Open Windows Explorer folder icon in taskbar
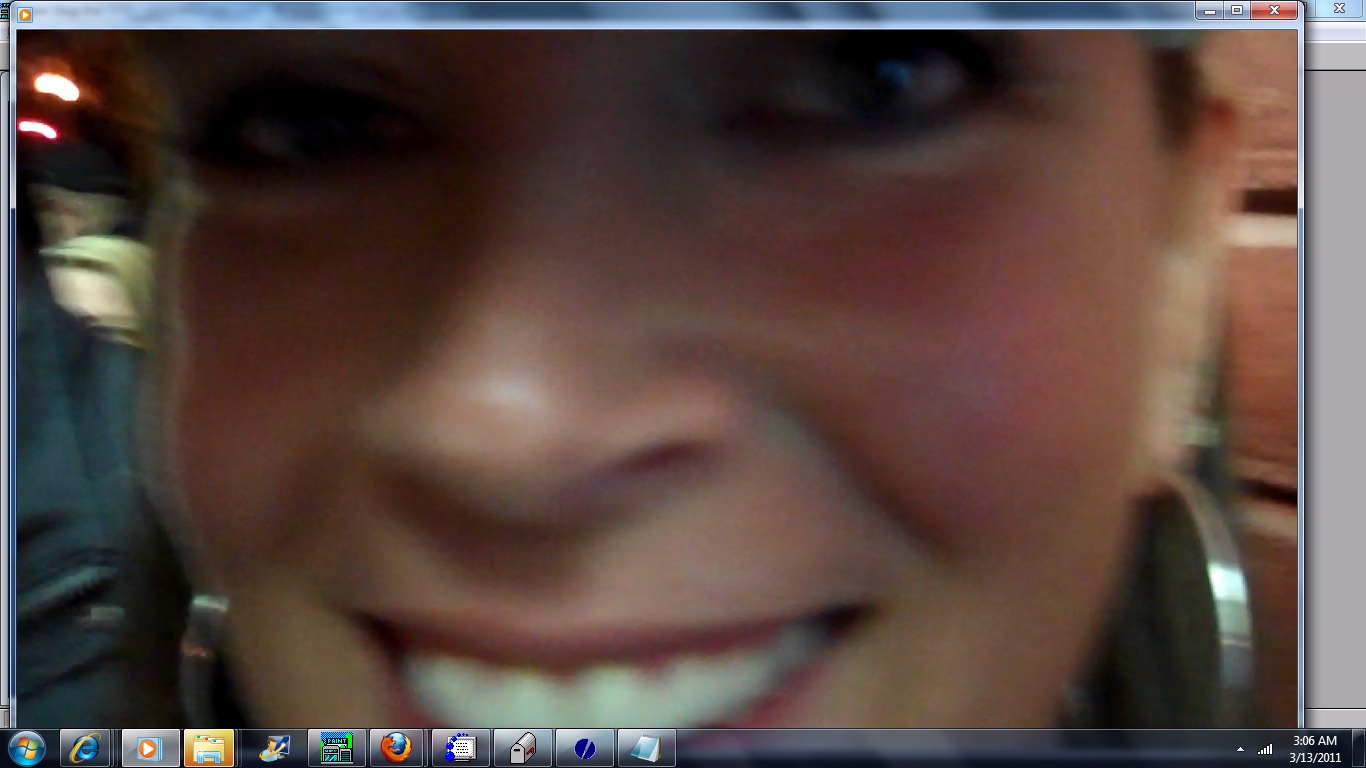Viewport: 1366px width, 768px height. (x=209, y=748)
